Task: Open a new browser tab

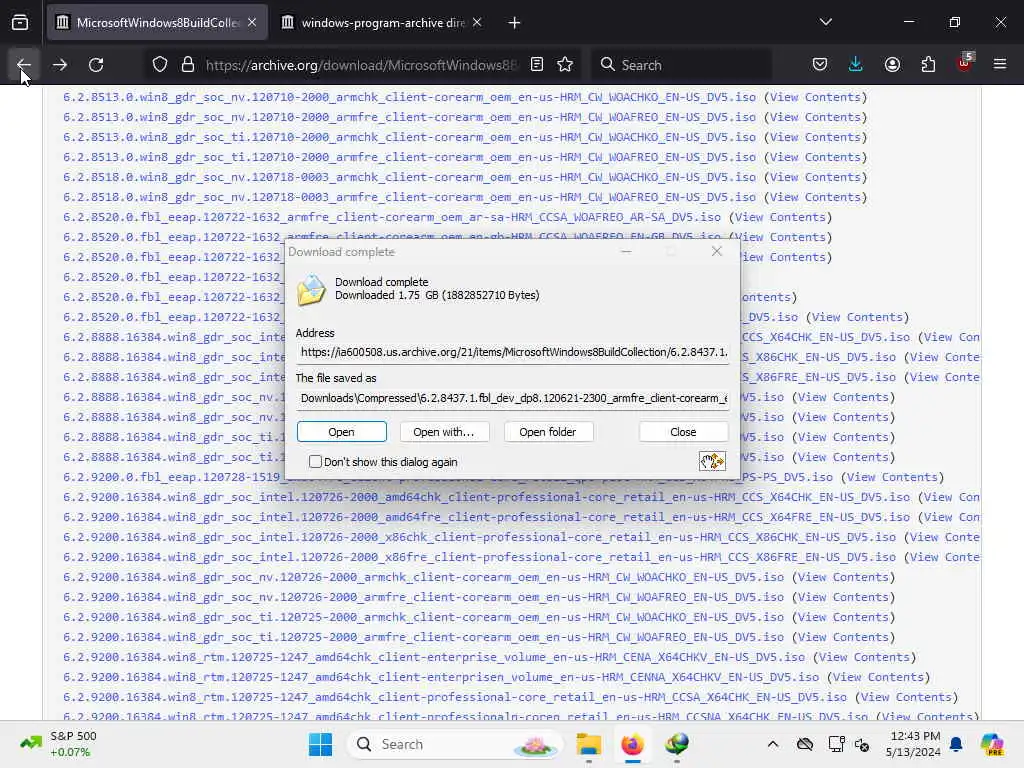Action: (515, 23)
